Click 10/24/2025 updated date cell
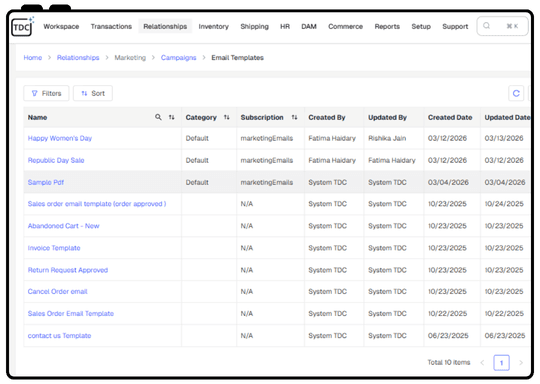Viewport: 540px width, 384px height. coord(504,204)
